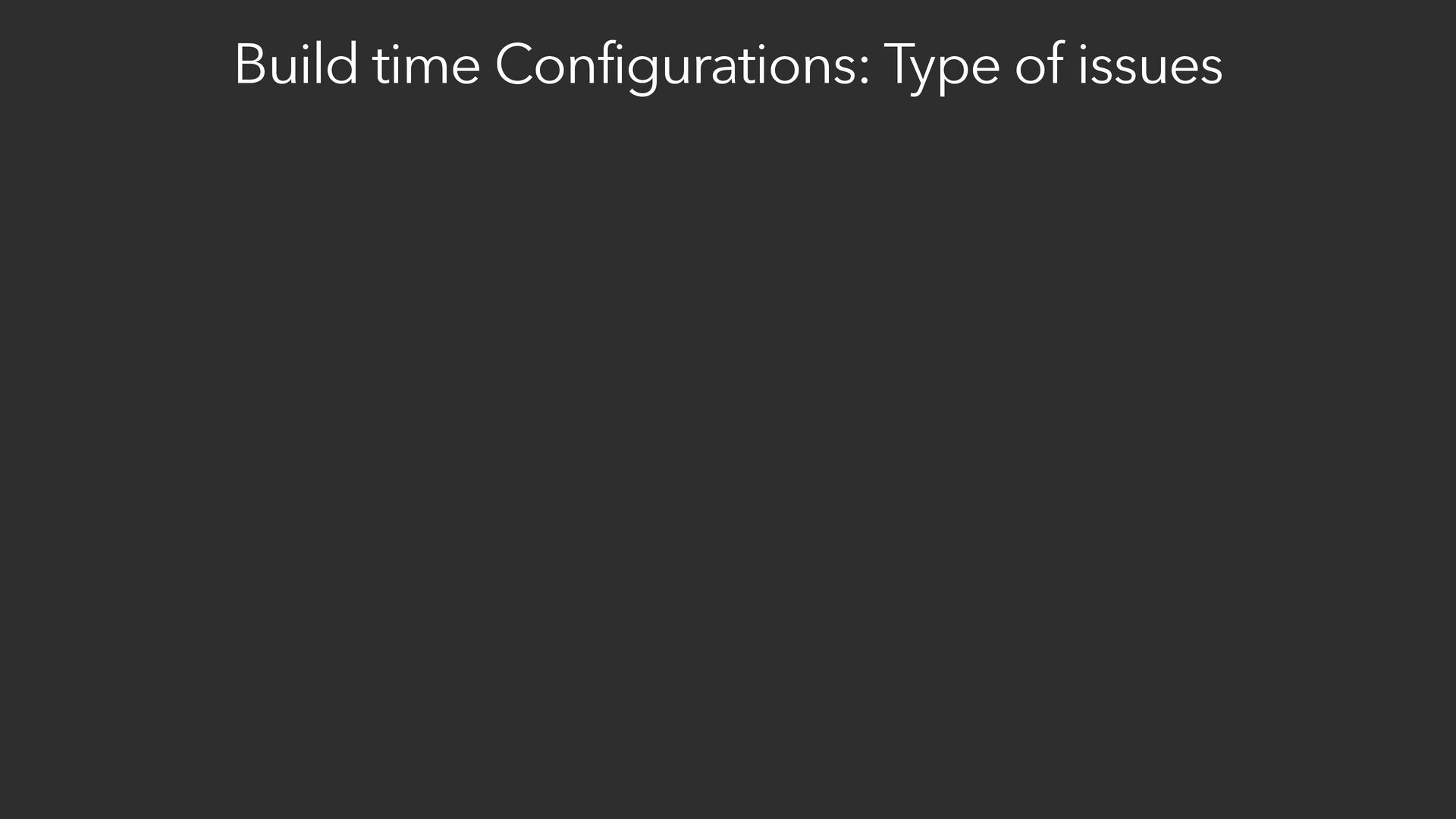Select the word "issues" in the title

pyautogui.click(x=1150, y=65)
